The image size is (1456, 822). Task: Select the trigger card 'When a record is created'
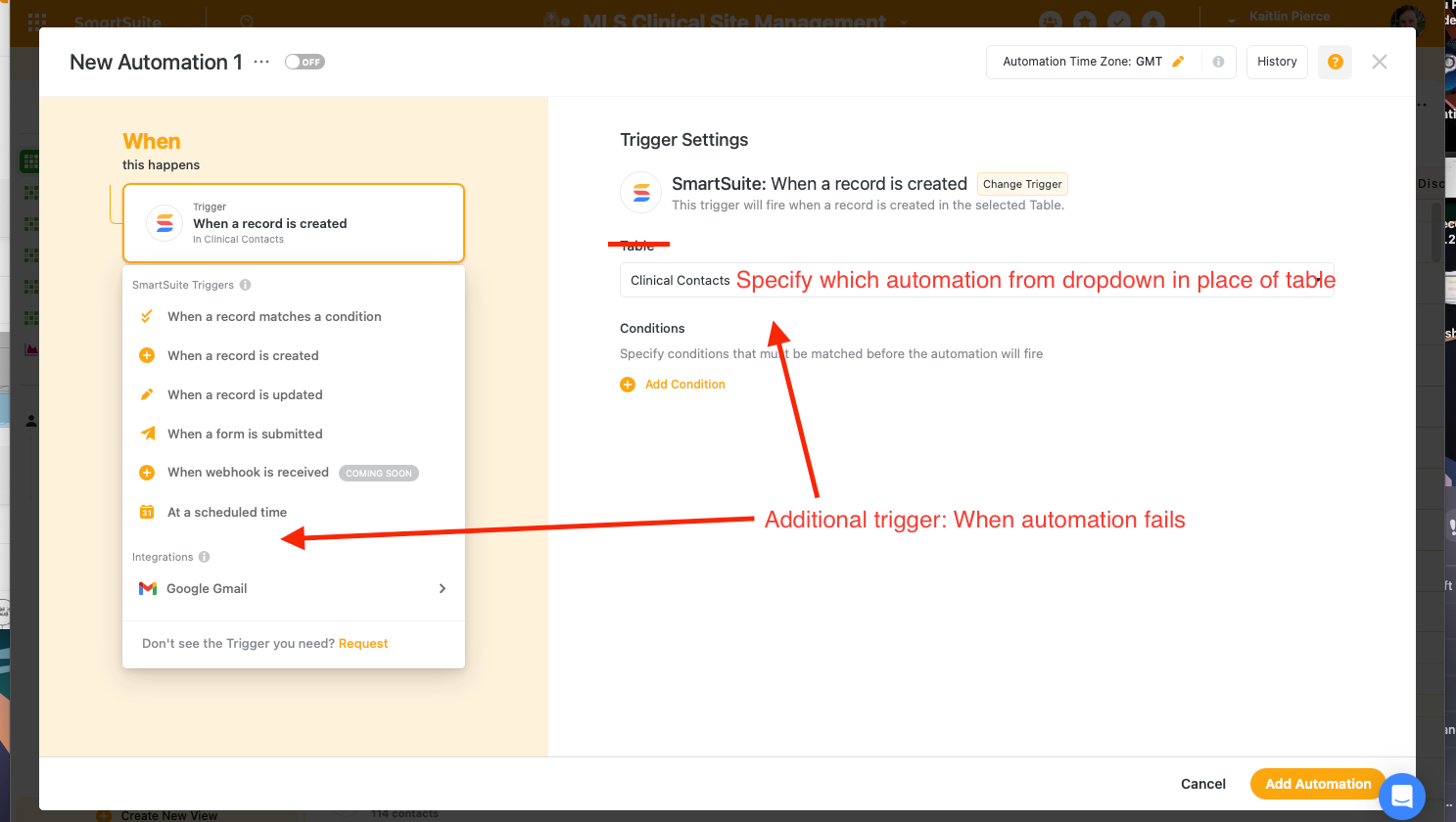[x=294, y=223]
